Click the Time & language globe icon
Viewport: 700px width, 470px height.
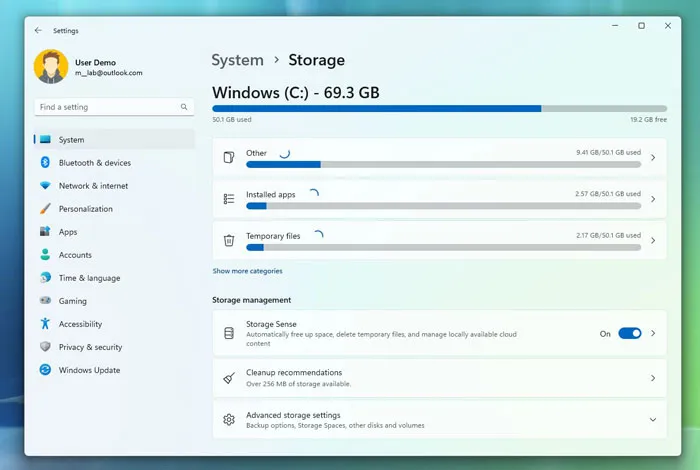[x=45, y=278]
